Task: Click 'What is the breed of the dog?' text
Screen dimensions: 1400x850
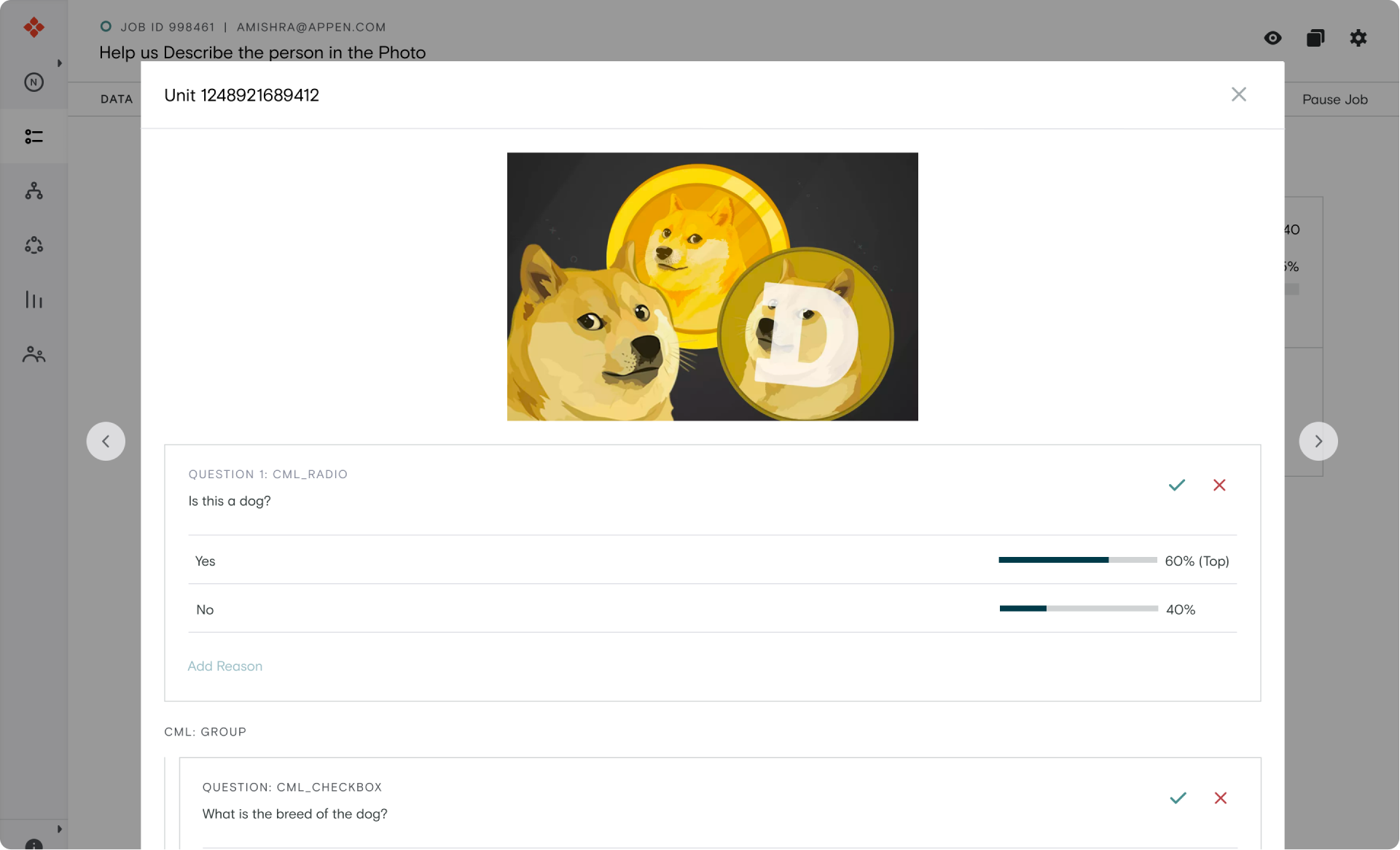Action: point(294,814)
